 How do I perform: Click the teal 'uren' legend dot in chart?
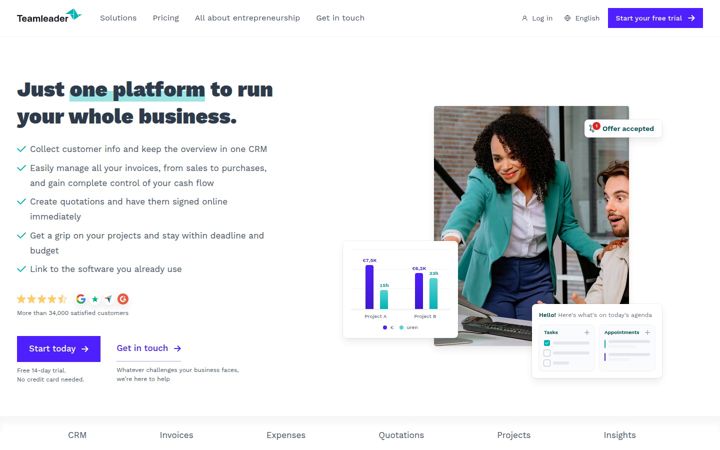click(x=401, y=327)
